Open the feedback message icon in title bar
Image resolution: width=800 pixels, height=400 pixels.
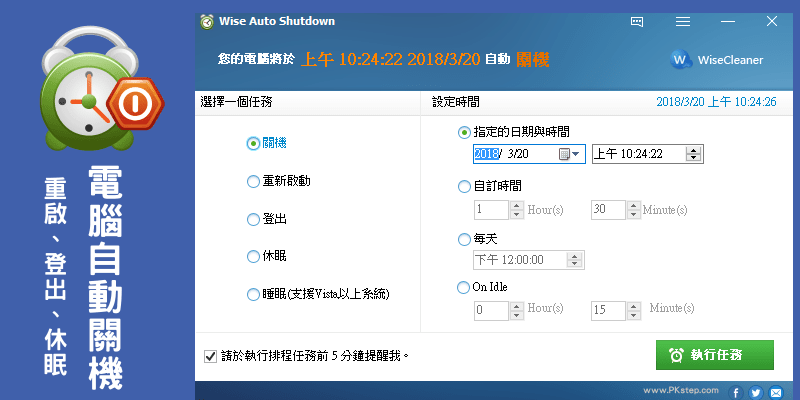(637, 22)
